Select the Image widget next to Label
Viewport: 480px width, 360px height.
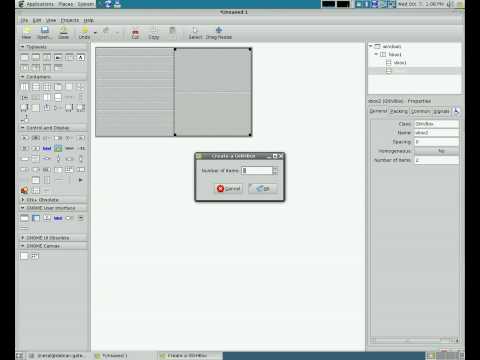[x=58, y=148]
